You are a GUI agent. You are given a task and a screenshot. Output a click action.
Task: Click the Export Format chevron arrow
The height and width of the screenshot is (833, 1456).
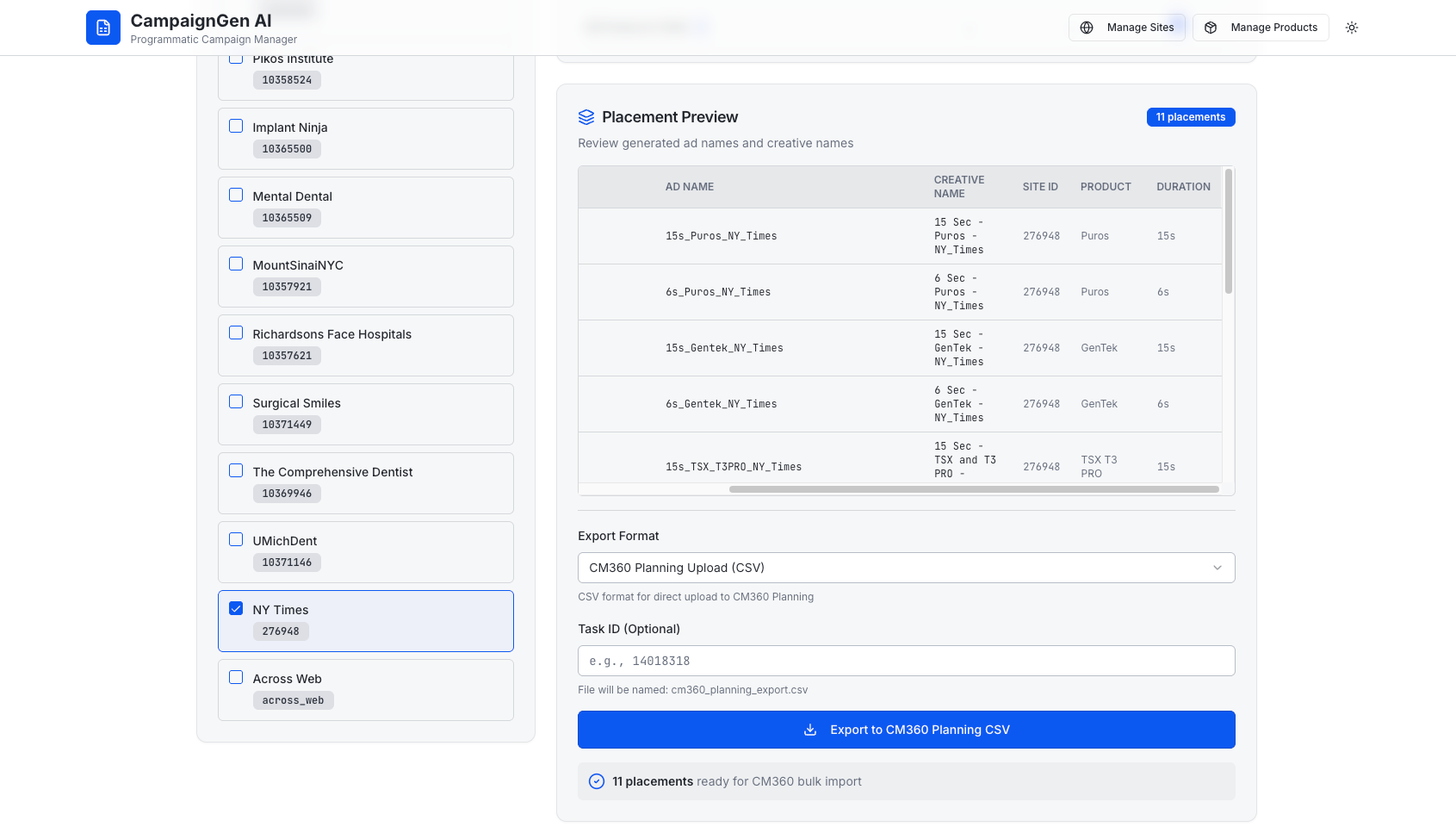[x=1217, y=568]
